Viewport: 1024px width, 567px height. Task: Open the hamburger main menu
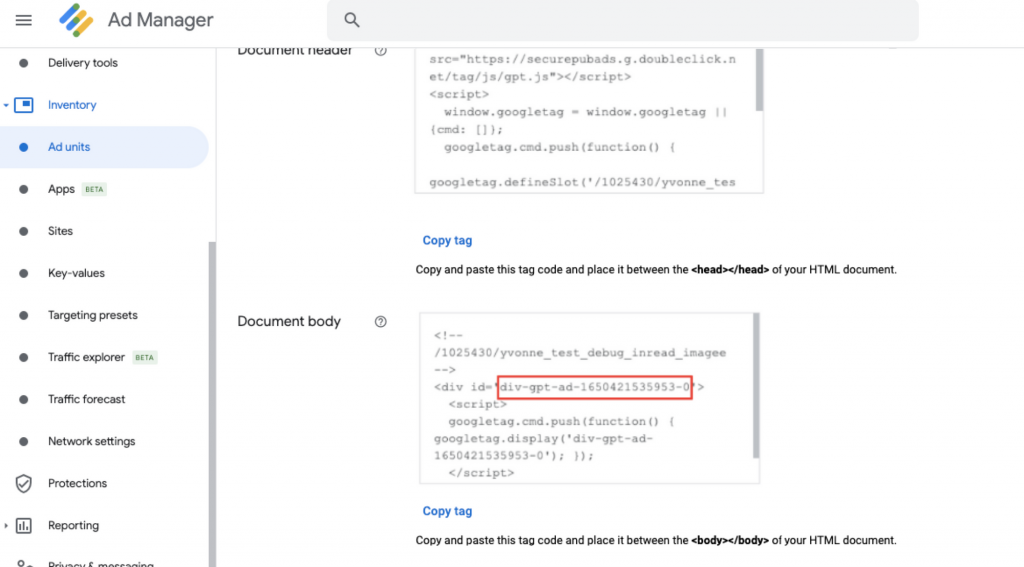pyautogui.click(x=24, y=20)
